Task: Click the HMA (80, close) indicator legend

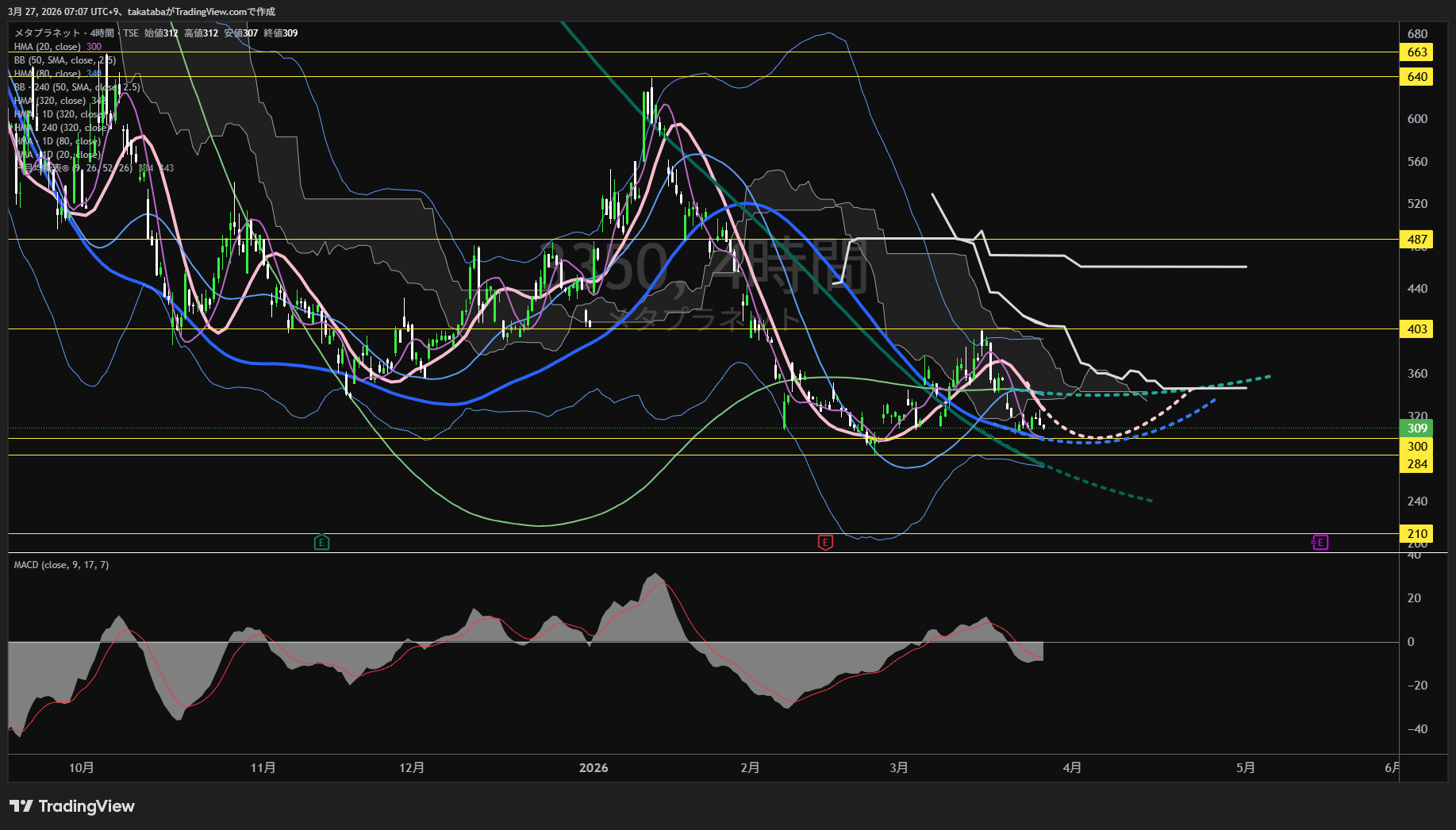Action: [x=48, y=74]
